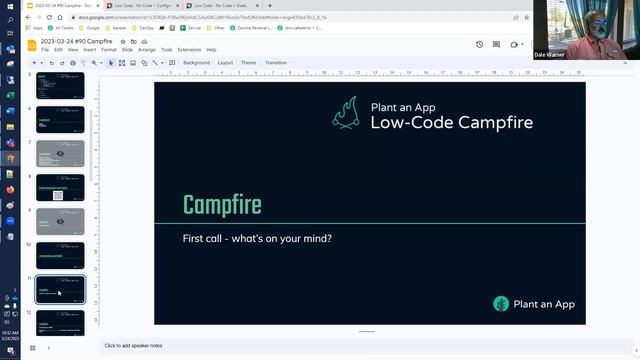Click the Background button
The height and width of the screenshot is (360, 640).
196,63
